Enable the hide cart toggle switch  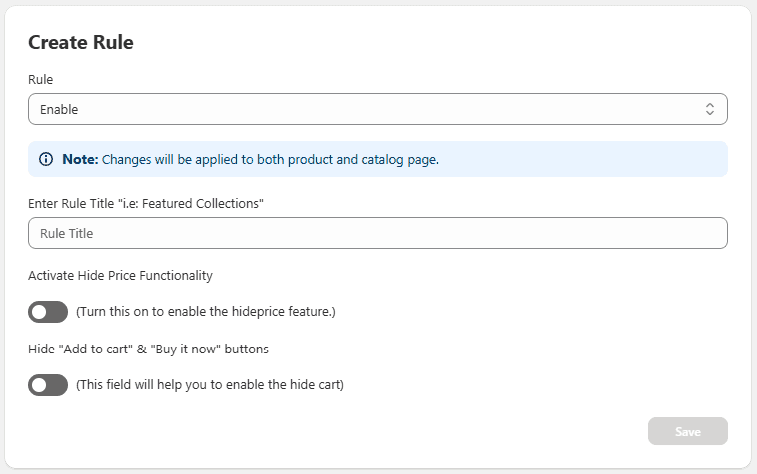[x=48, y=385]
